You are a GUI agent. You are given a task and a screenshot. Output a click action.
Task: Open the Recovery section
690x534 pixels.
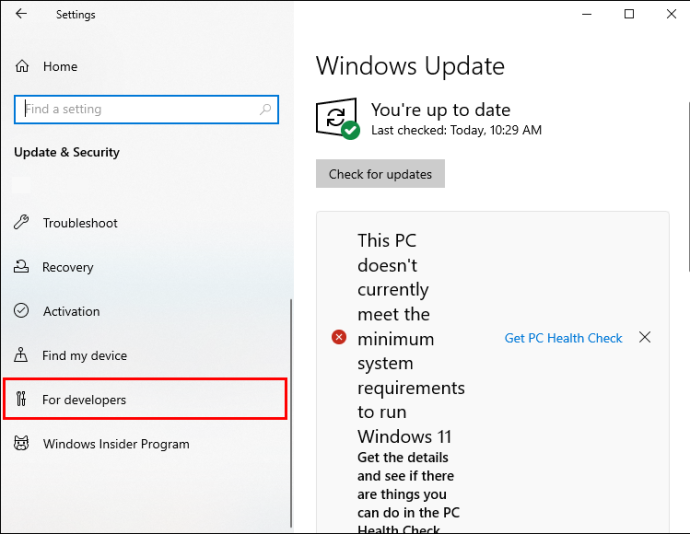click(x=145, y=267)
